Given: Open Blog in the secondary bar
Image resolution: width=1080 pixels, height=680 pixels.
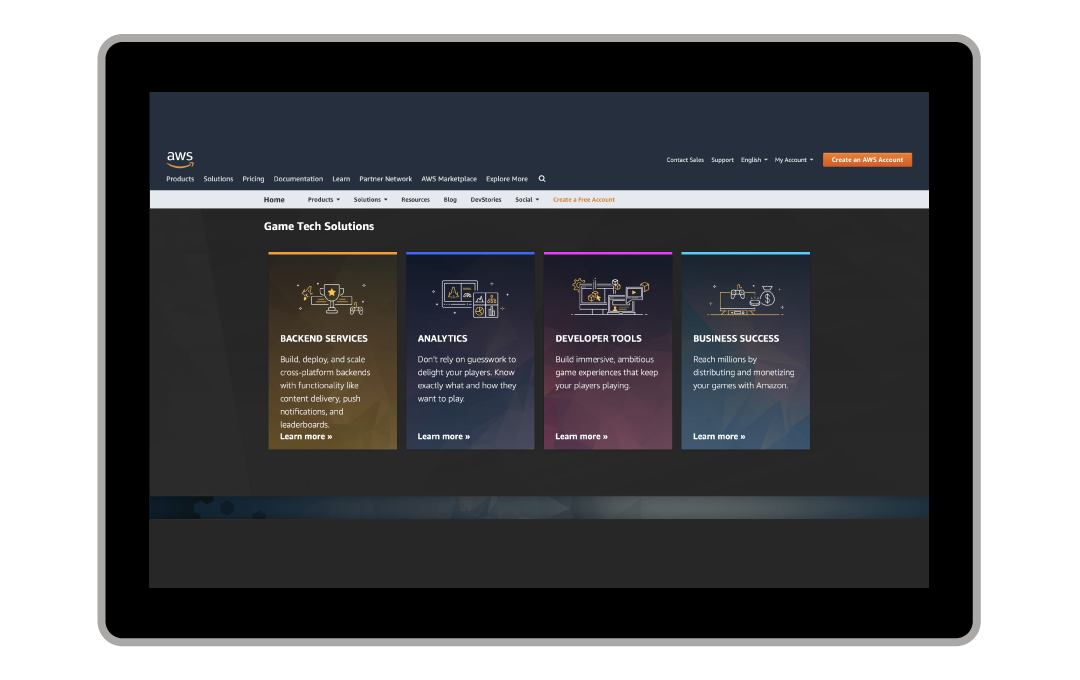Looking at the screenshot, I should click(x=450, y=200).
